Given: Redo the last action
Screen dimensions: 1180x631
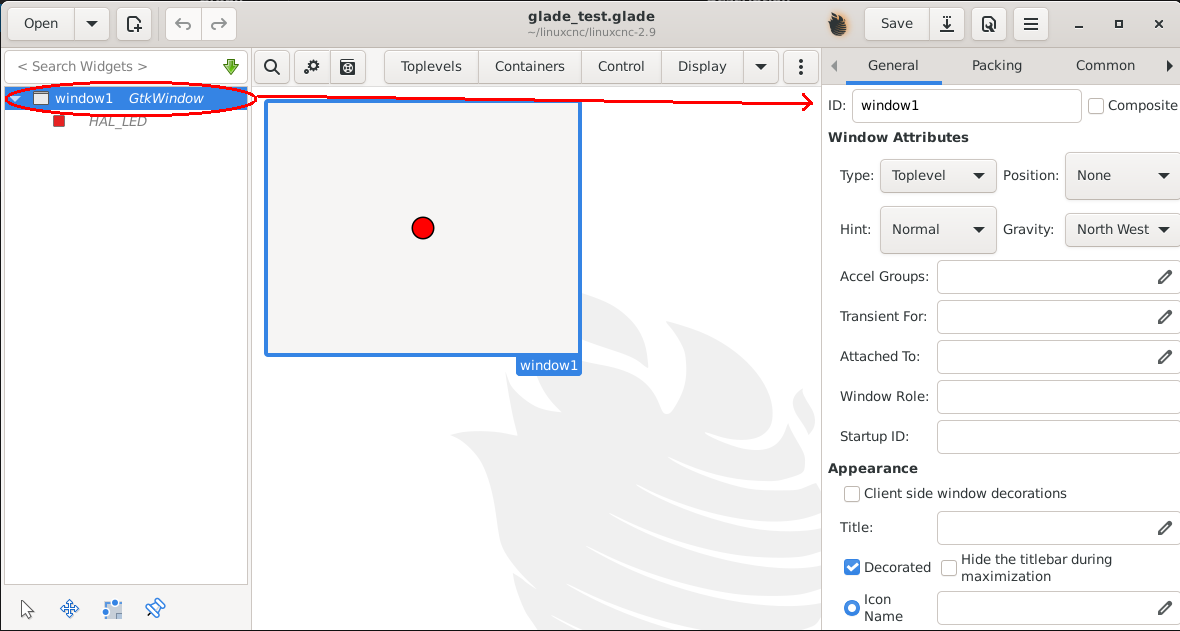Looking at the screenshot, I should click(218, 24).
